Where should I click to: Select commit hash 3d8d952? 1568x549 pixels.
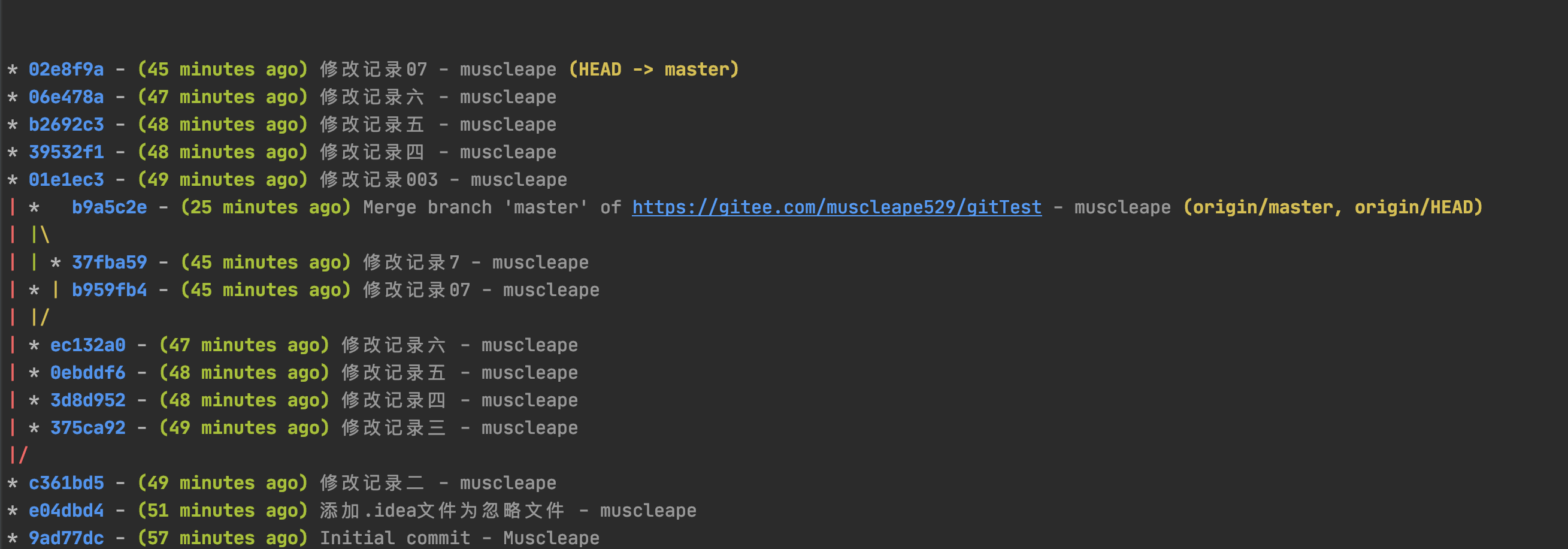tap(87, 400)
